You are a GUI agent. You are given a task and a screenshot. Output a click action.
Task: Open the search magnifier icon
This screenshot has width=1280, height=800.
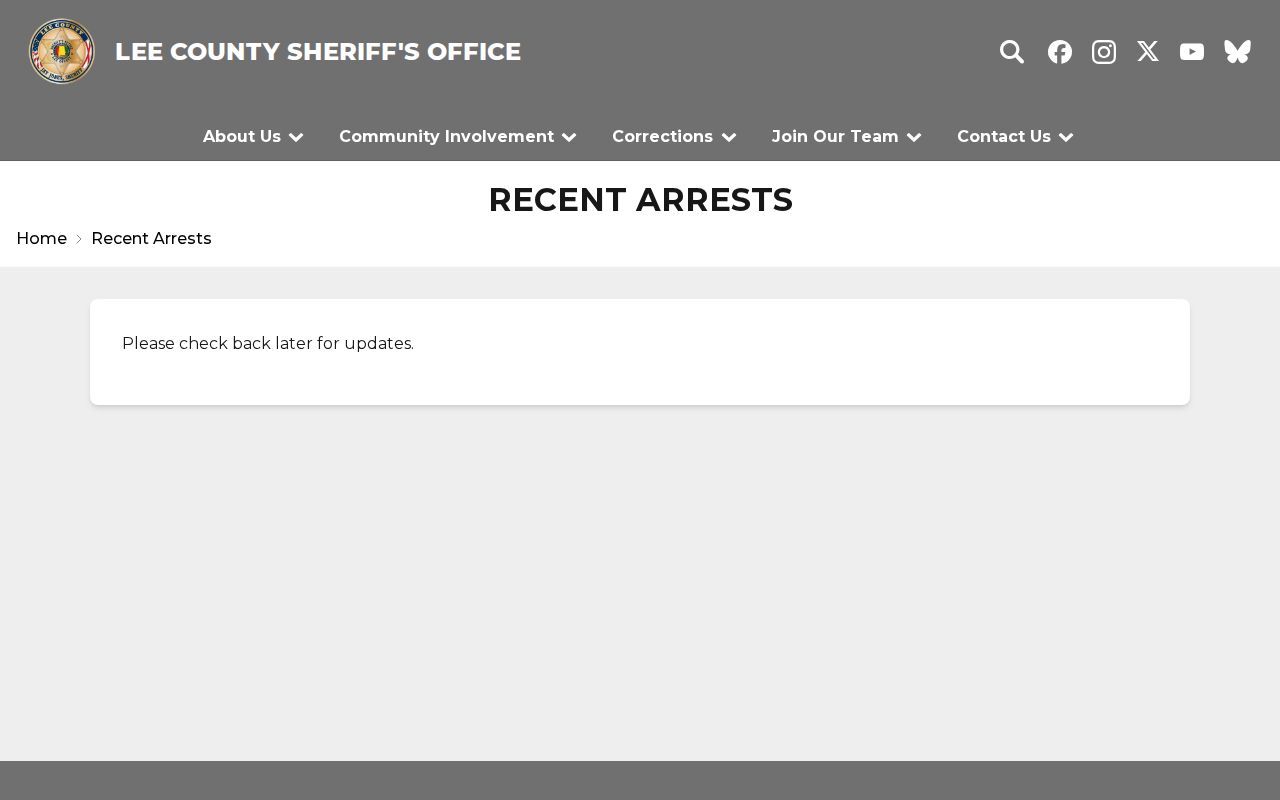click(x=1012, y=52)
